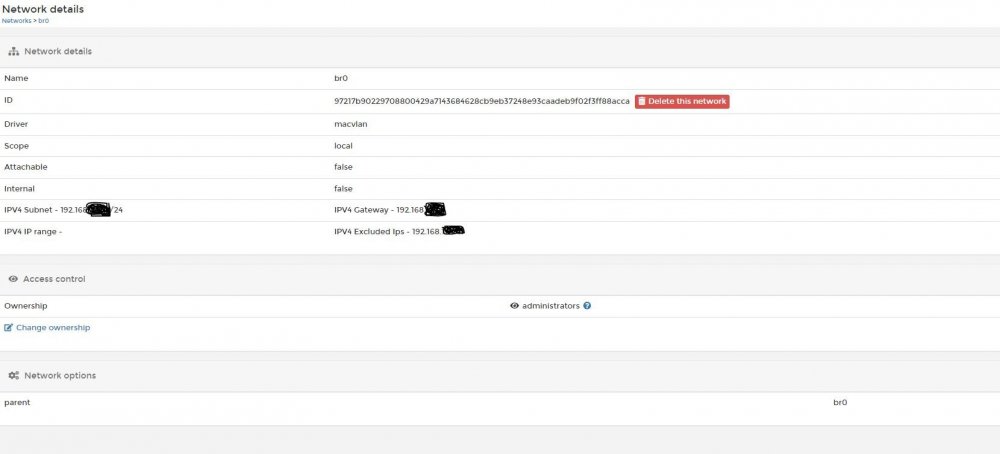Open the Change ownership link

[53, 328]
